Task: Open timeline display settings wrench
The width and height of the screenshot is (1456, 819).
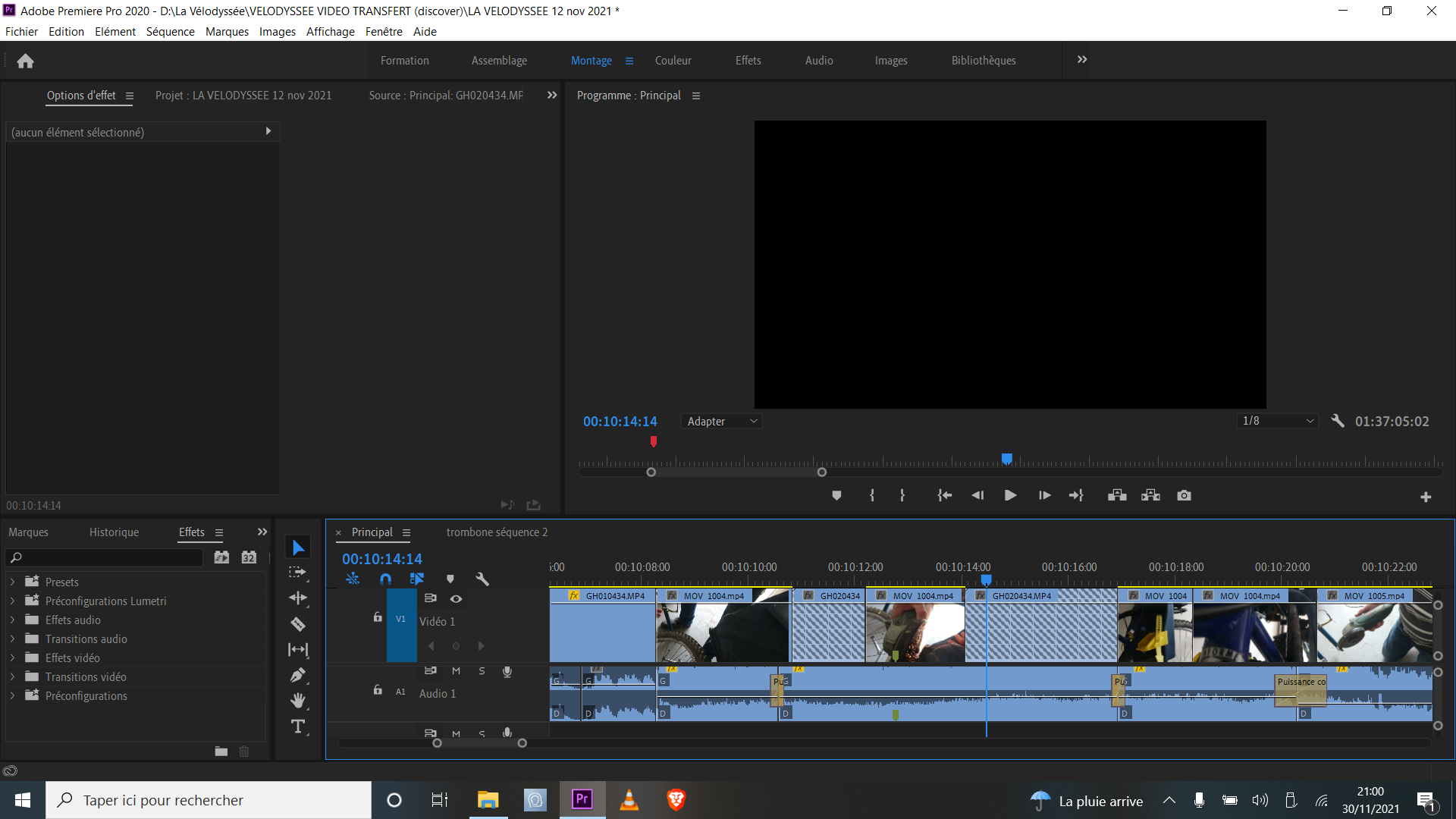Action: point(482,579)
